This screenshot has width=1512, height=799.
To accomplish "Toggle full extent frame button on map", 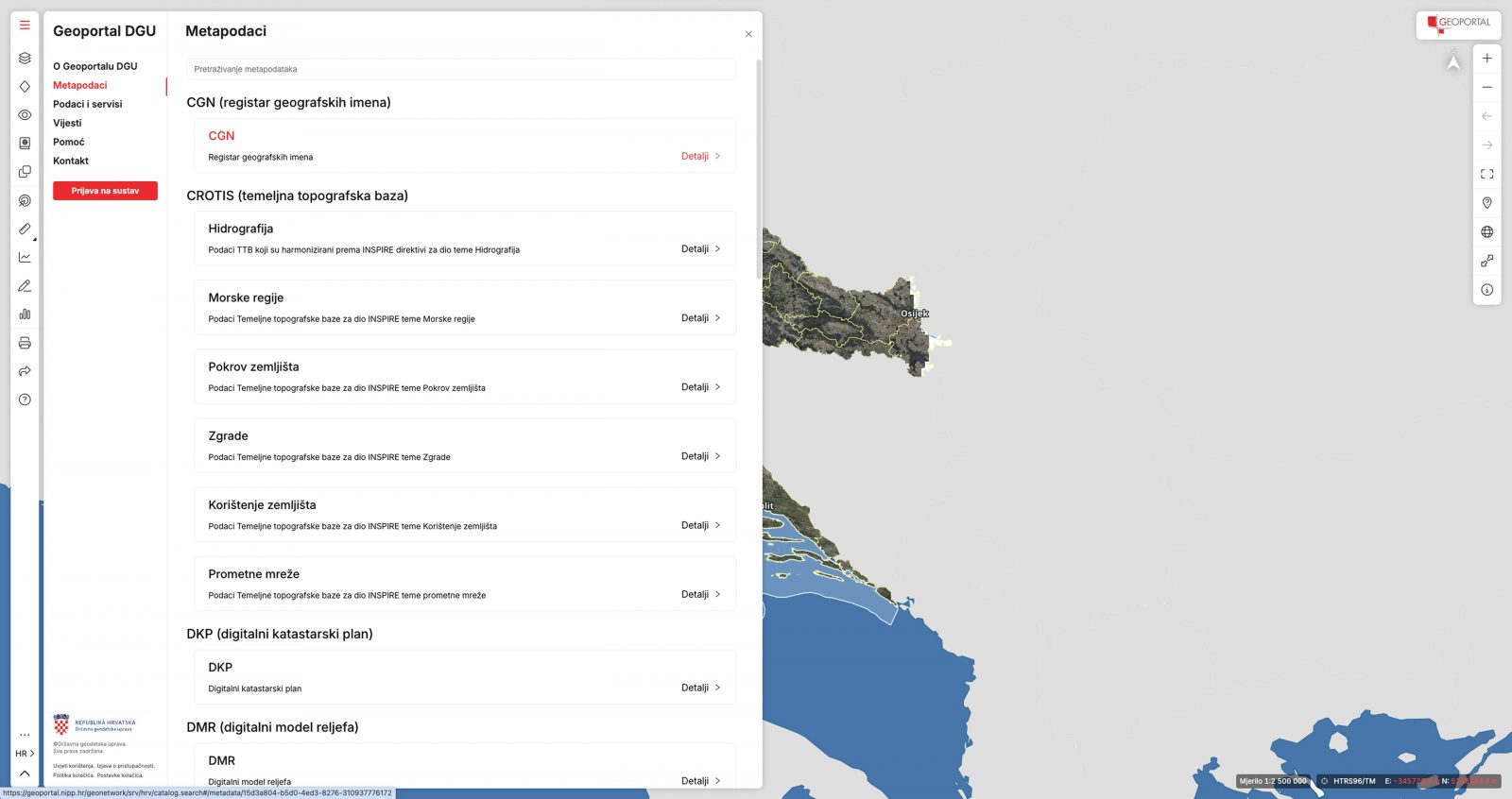I will coord(1486,174).
